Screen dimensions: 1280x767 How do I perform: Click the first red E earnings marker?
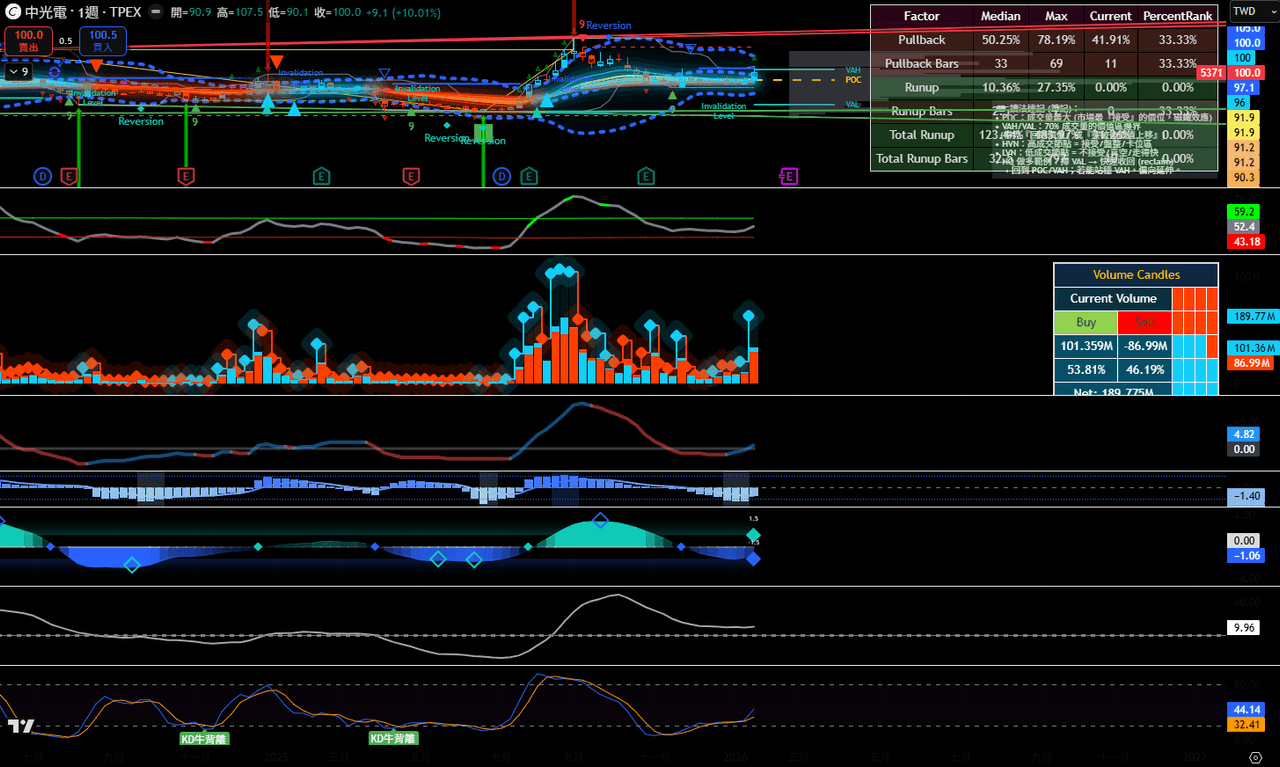(x=69, y=177)
